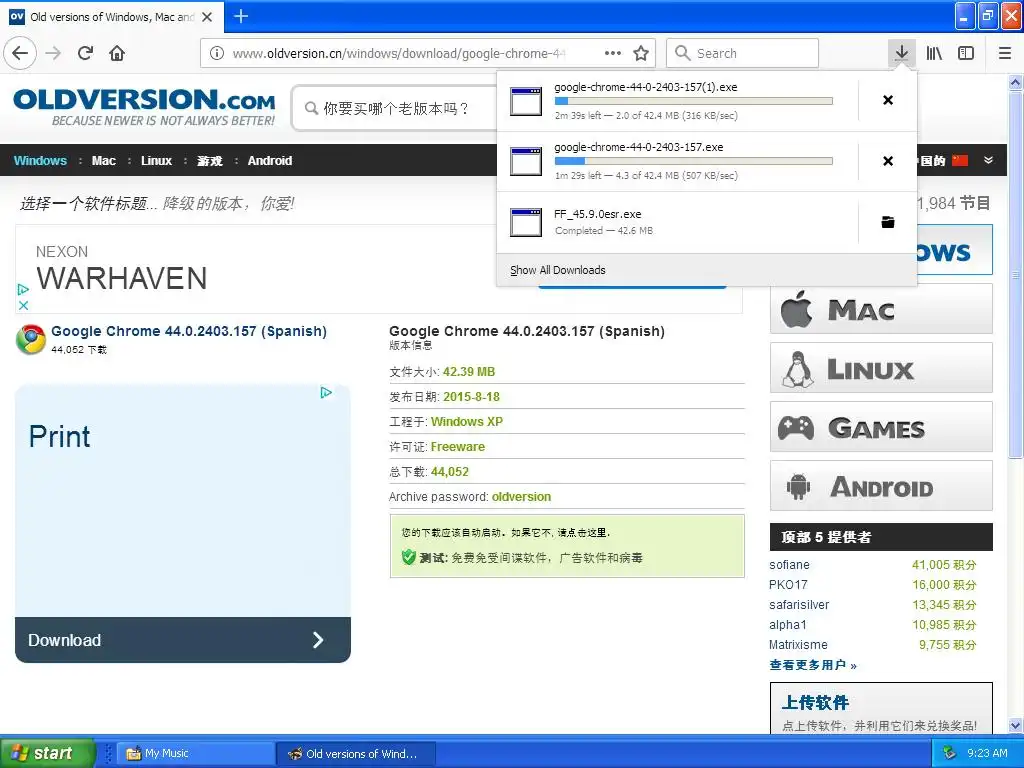The width and height of the screenshot is (1024, 768).
Task: Close the Warhaven ad with X icon
Action: (24, 305)
